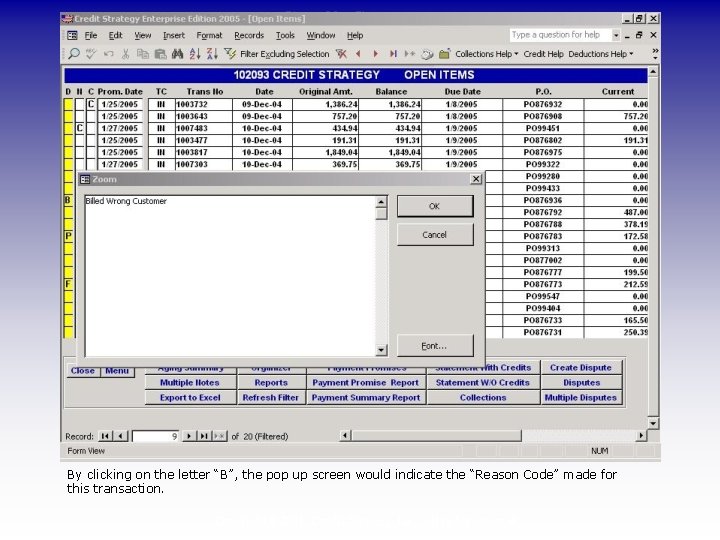
Task: Click the Refresh Filter button
Action: tap(271, 397)
